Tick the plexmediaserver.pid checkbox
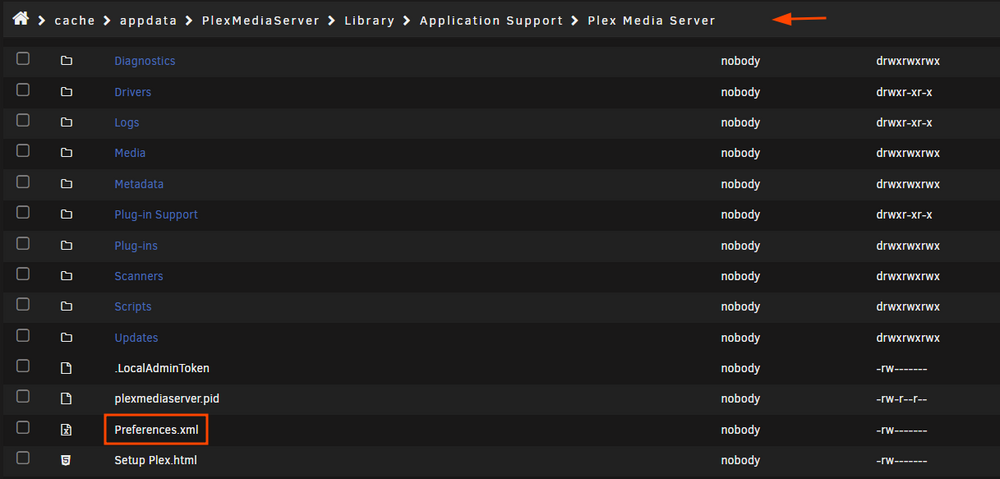Screen dimensions: 1000x479 [x=23, y=396]
